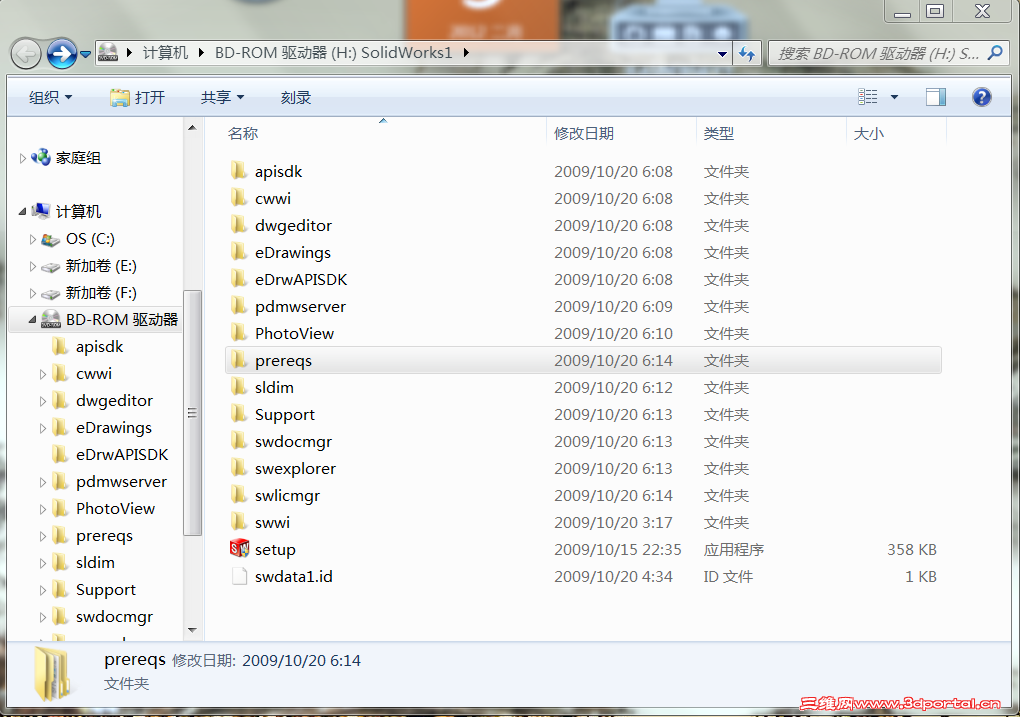The height and width of the screenshot is (717, 1020).
Task: Click the setup file size 358 KB
Action: pos(911,550)
